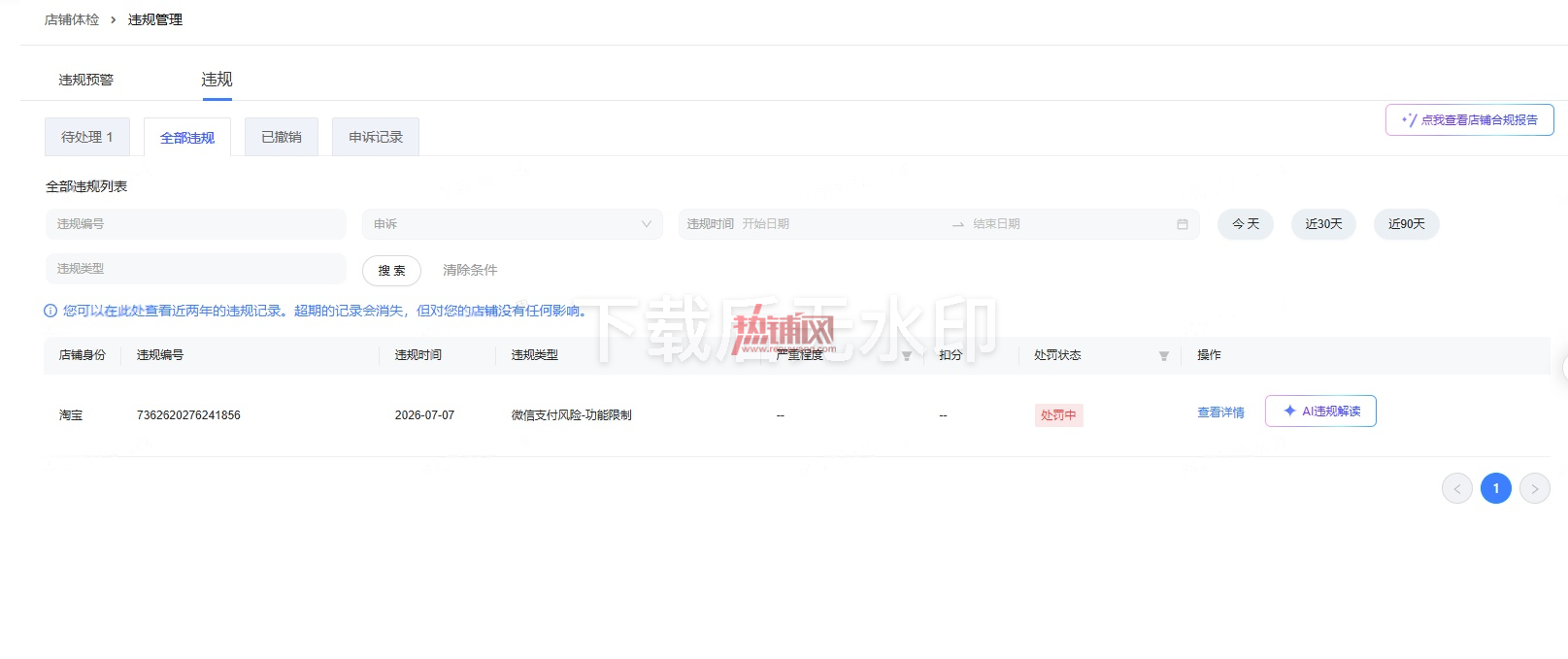Open the 申诉记录 tab
This screenshot has width=1568, height=659.
pos(376,137)
